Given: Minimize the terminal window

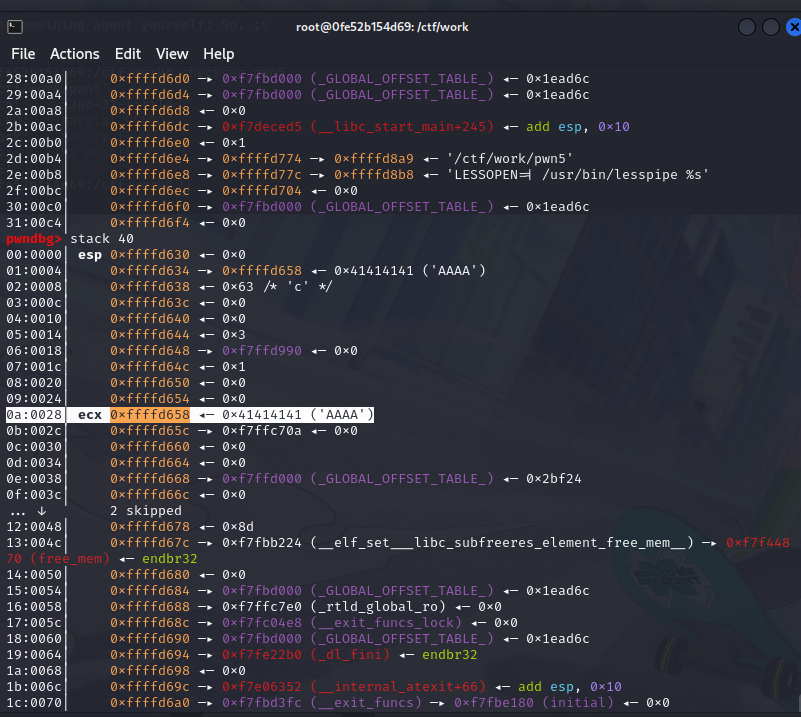Looking at the screenshot, I should click(x=748, y=27).
